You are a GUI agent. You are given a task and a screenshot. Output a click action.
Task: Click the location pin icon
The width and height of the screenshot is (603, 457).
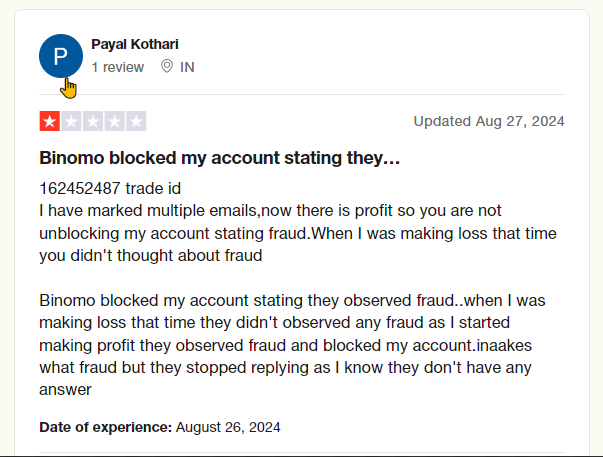click(x=167, y=67)
